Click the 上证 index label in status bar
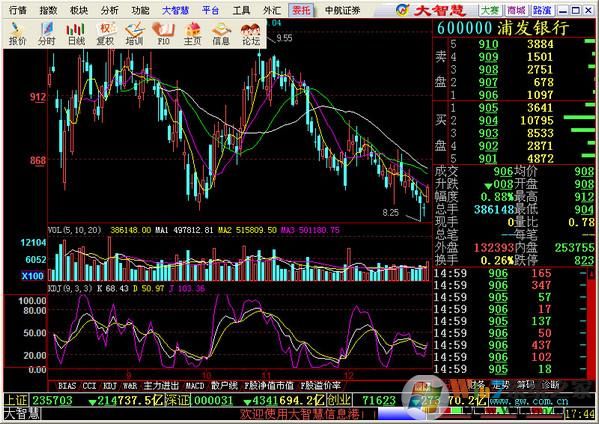This screenshot has width=599, height=424. pyautogui.click(x=16, y=400)
